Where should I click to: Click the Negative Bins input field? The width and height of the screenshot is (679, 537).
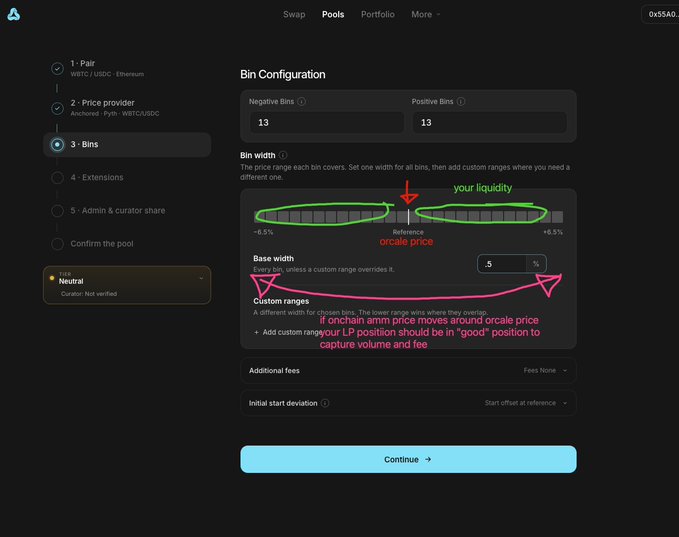(327, 123)
